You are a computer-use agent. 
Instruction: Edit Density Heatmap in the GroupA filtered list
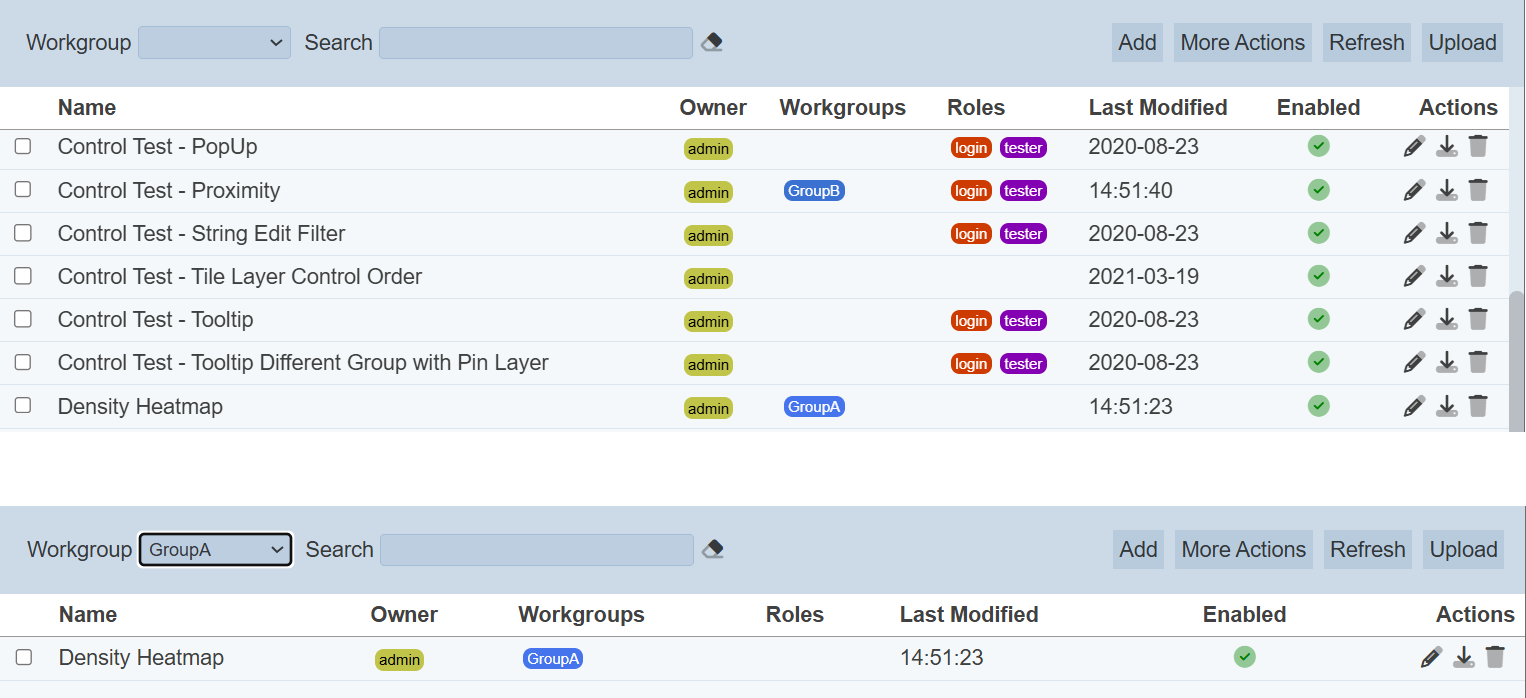click(x=1431, y=657)
